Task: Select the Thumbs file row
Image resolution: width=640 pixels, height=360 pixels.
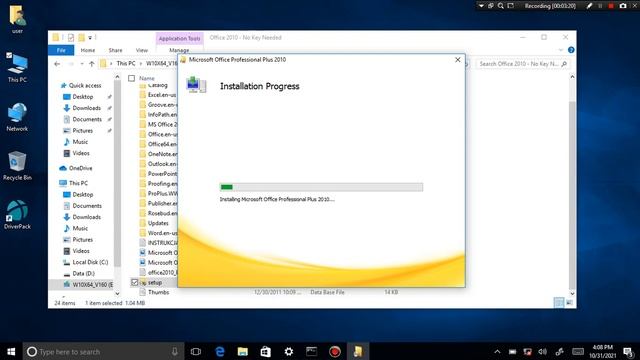Action: [158, 292]
